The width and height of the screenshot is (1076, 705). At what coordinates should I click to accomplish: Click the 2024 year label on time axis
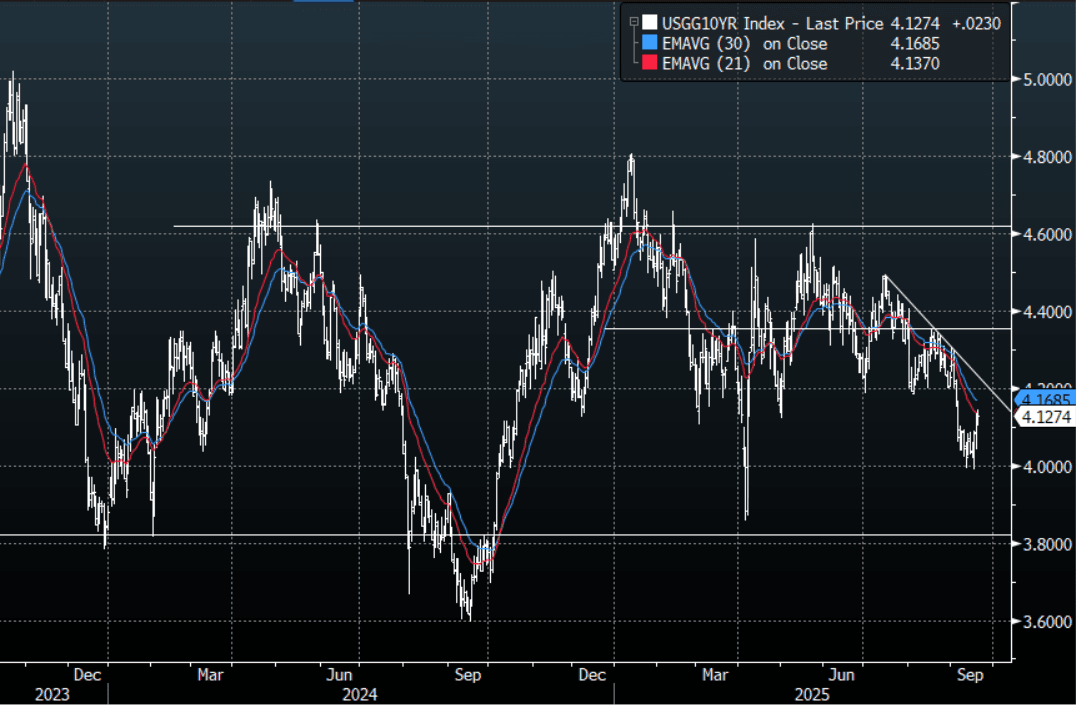point(358,692)
